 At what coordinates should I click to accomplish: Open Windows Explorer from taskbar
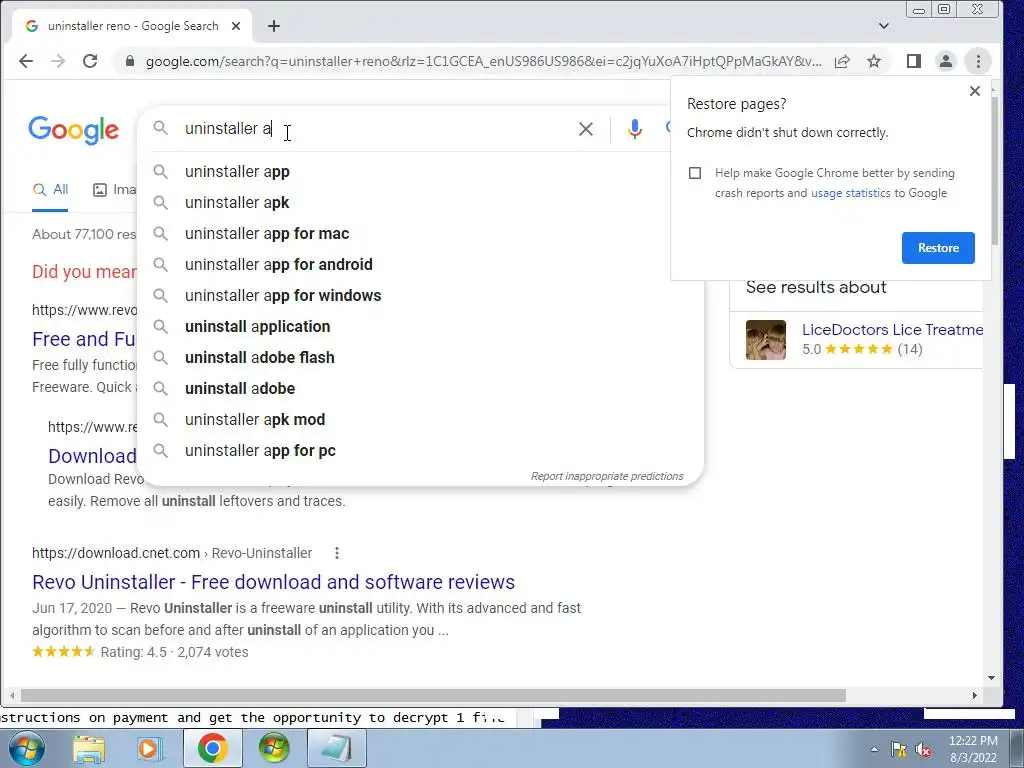tap(89, 748)
